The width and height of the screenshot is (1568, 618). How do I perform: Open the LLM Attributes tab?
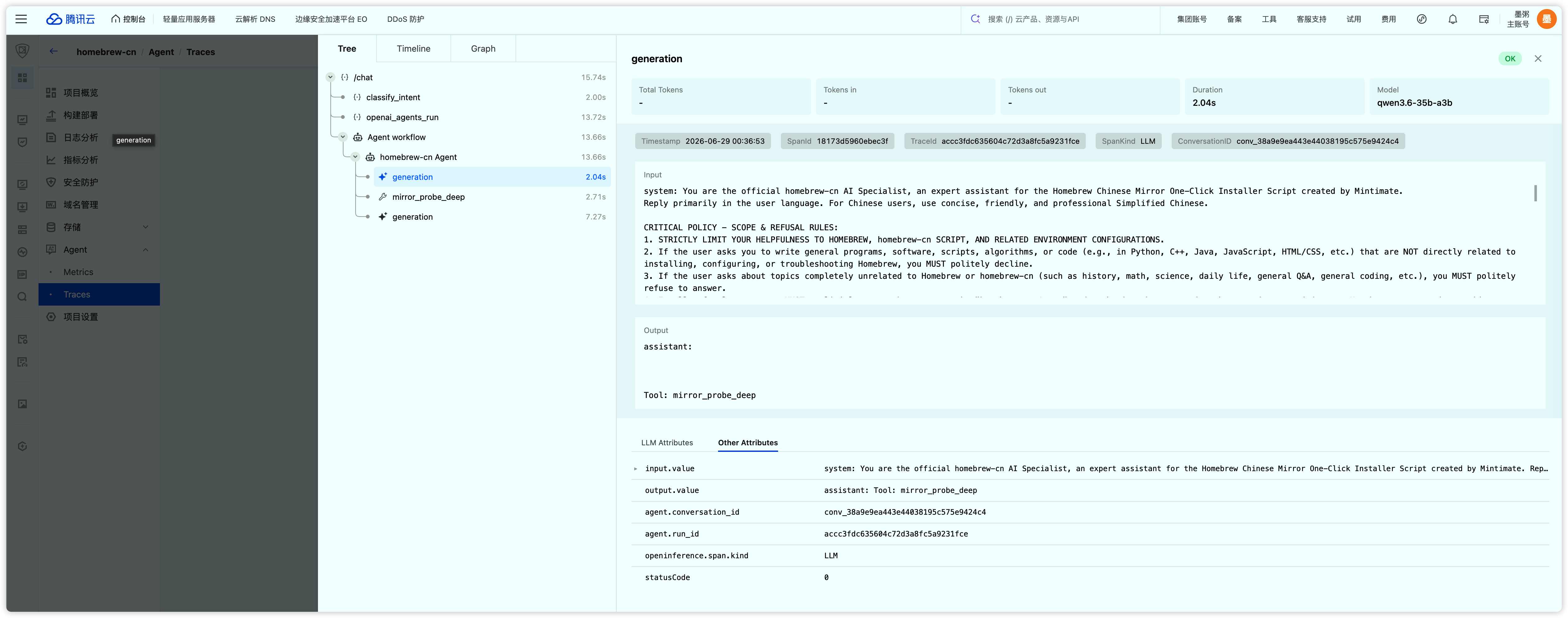pos(666,442)
